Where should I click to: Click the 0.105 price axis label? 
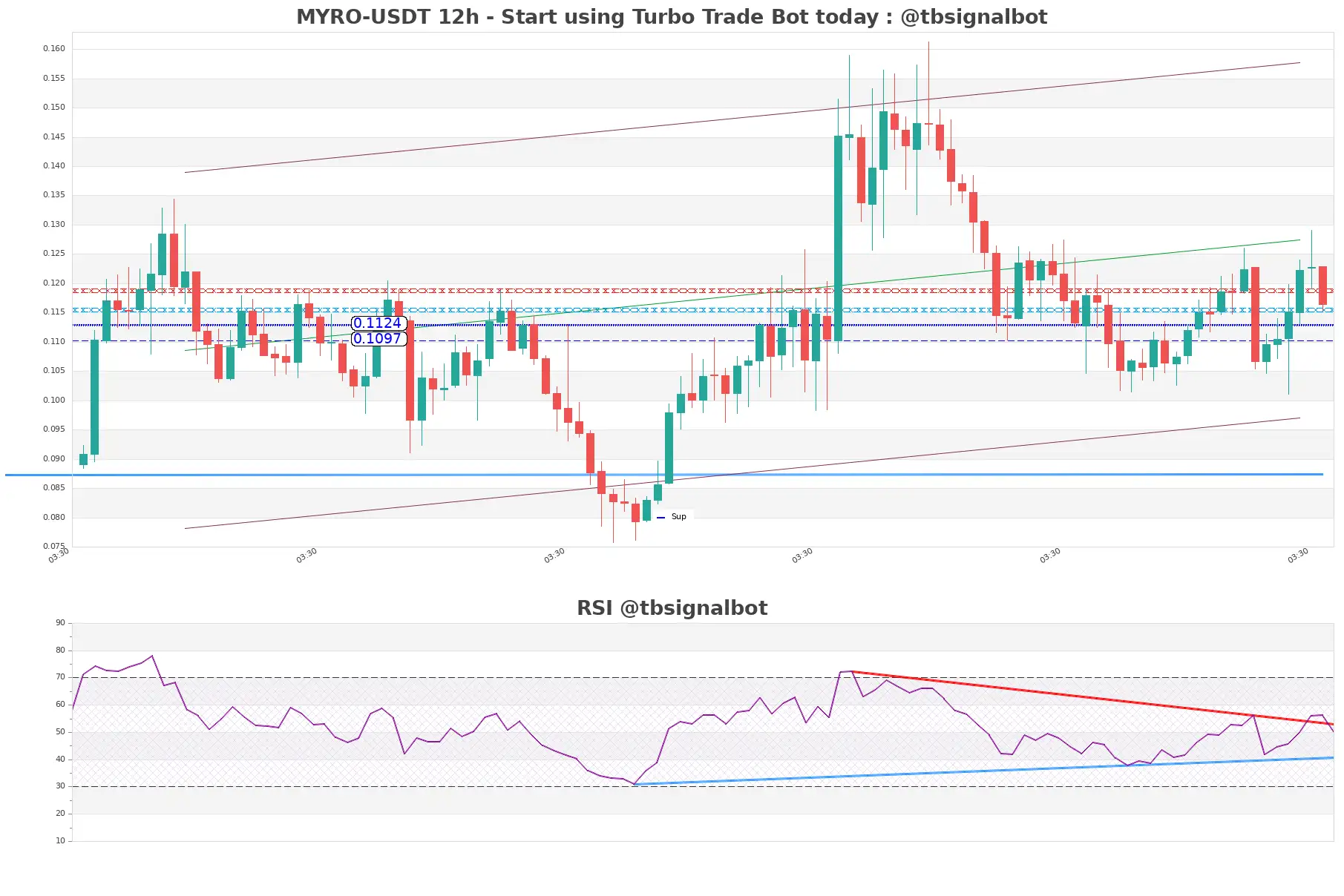coord(54,370)
